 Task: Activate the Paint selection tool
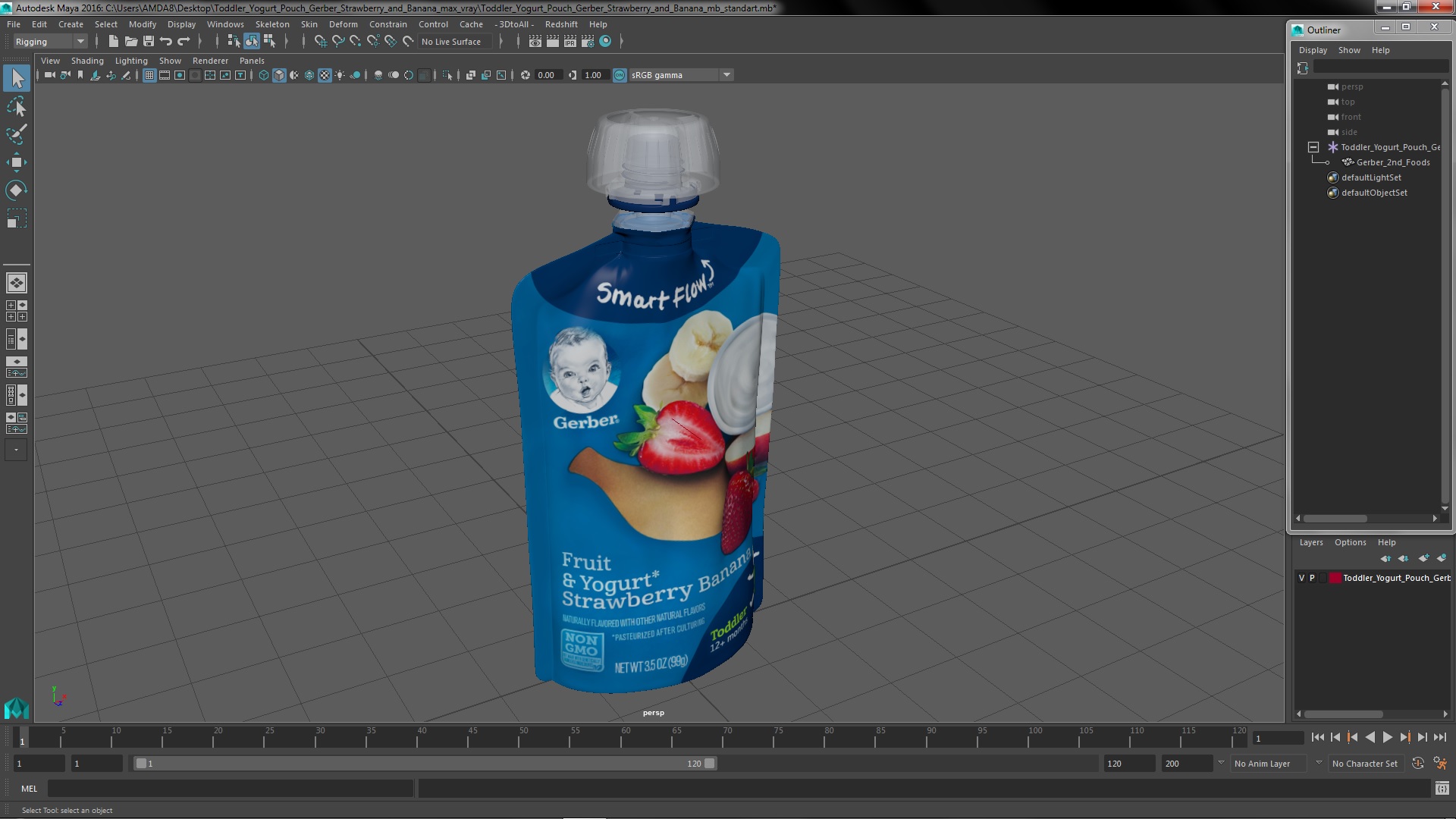[x=17, y=134]
